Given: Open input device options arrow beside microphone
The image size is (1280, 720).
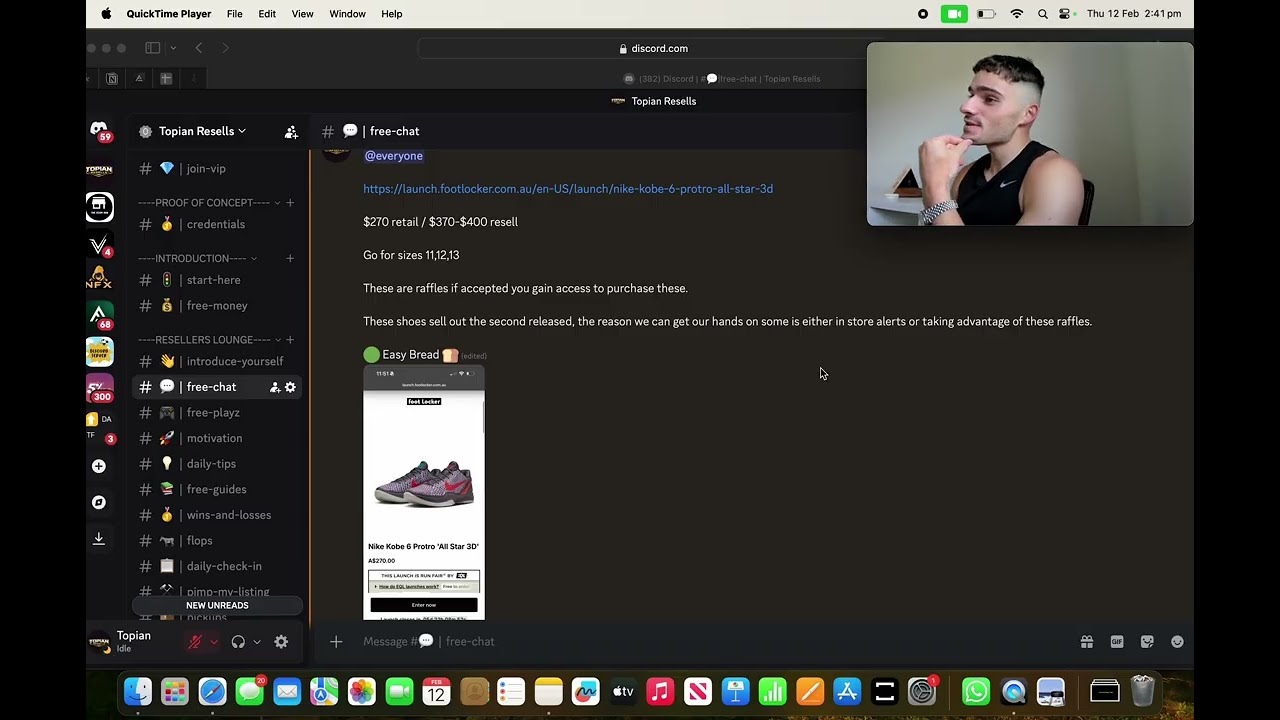Looking at the screenshot, I should coord(213,642).
